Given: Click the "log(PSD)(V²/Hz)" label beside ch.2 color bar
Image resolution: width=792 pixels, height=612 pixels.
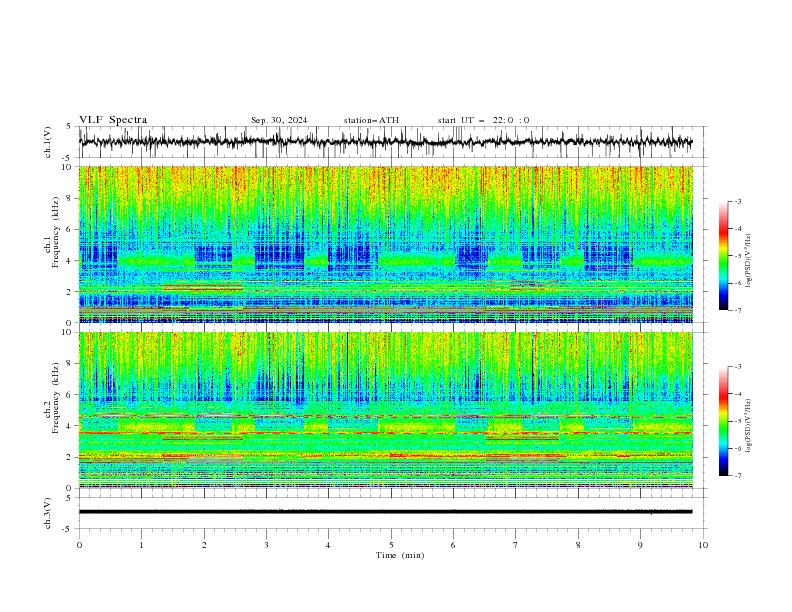Looking at the screenshot, I should (749, 426).
